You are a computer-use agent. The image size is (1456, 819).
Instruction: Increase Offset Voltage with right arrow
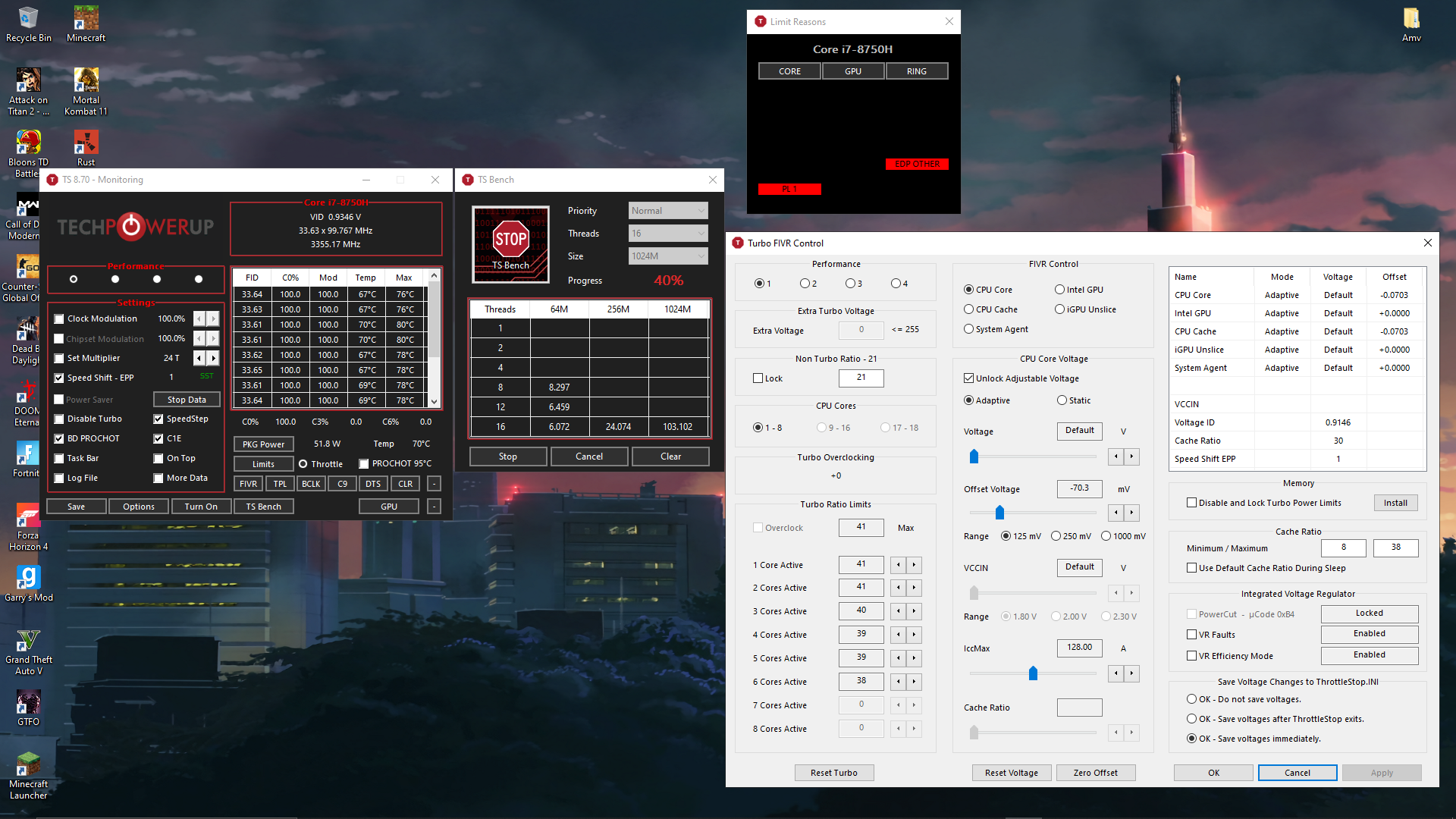point(1131,513)
